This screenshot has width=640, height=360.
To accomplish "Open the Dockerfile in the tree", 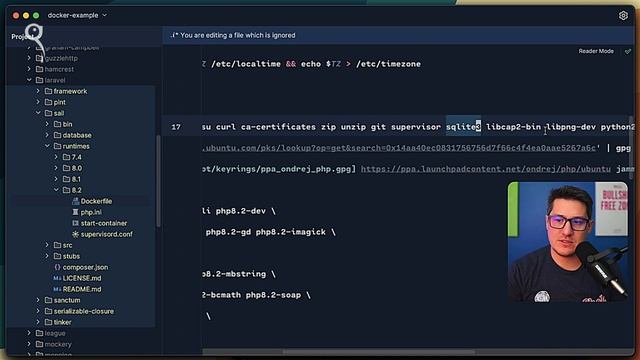I will tap(96, 201).
